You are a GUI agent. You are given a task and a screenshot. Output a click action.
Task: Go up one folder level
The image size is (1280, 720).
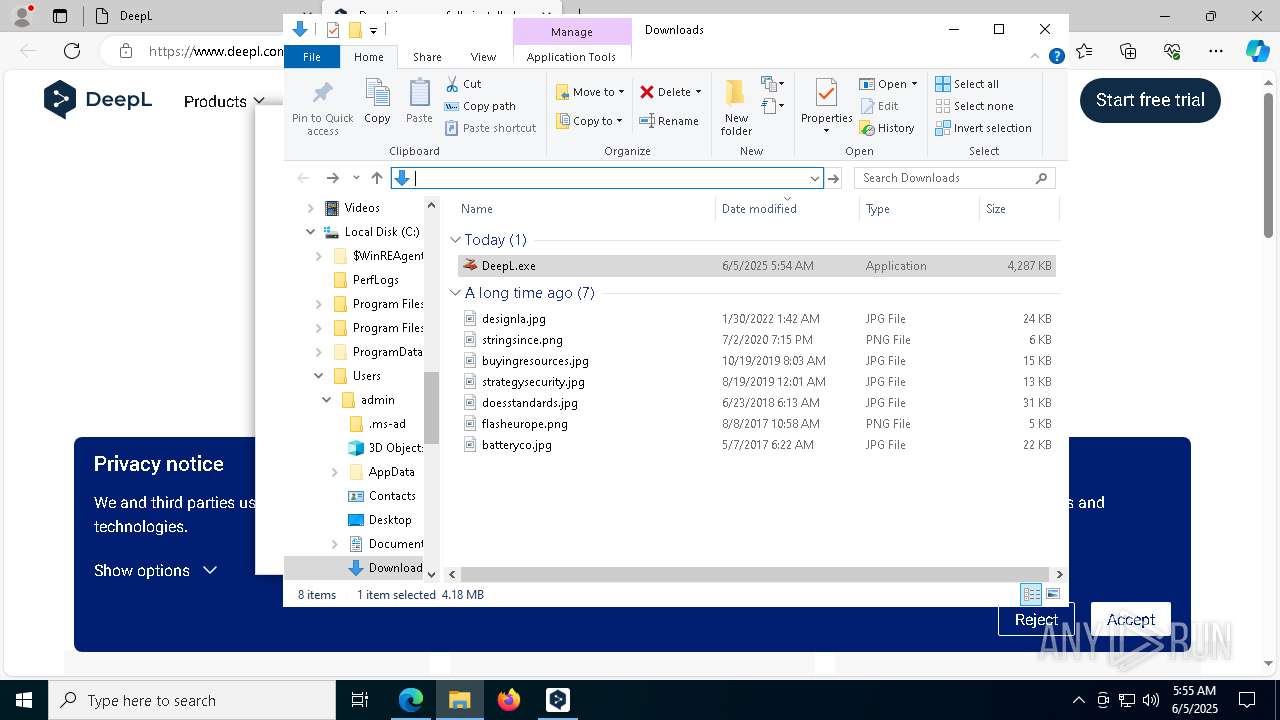[377, 178]
